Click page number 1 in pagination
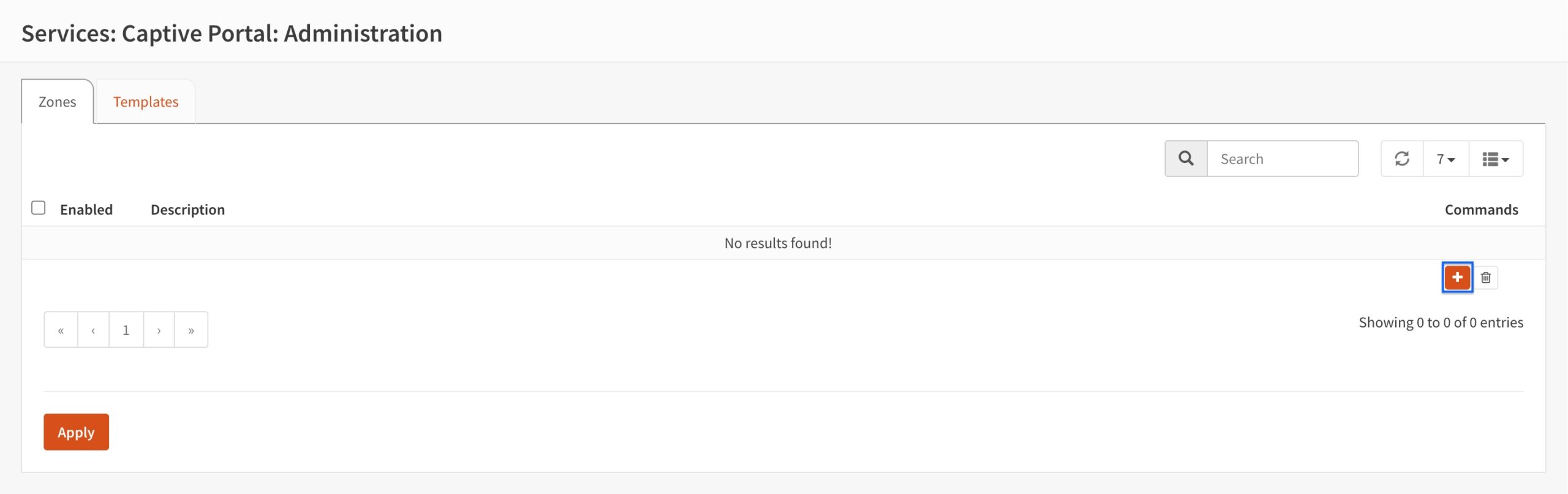Image resolution: width=1568 pixels, height=494 pixels. tap(126, 330)
